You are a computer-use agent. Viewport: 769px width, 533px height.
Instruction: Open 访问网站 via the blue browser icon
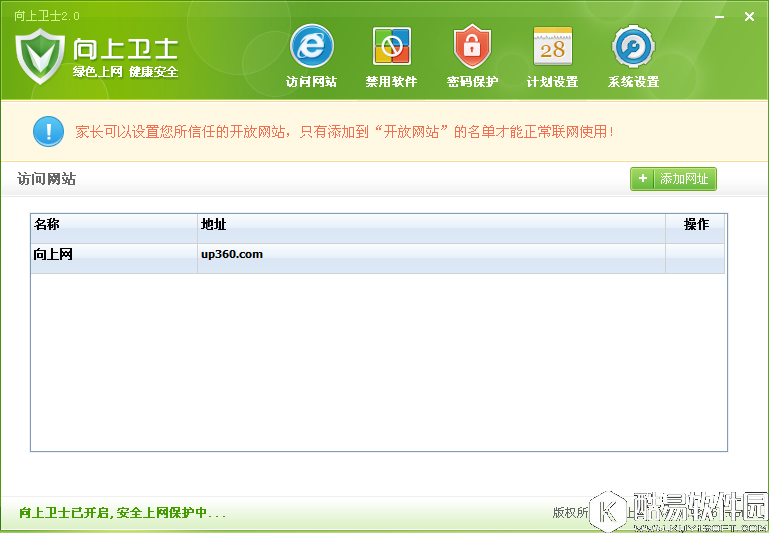[x=311, y=46]
